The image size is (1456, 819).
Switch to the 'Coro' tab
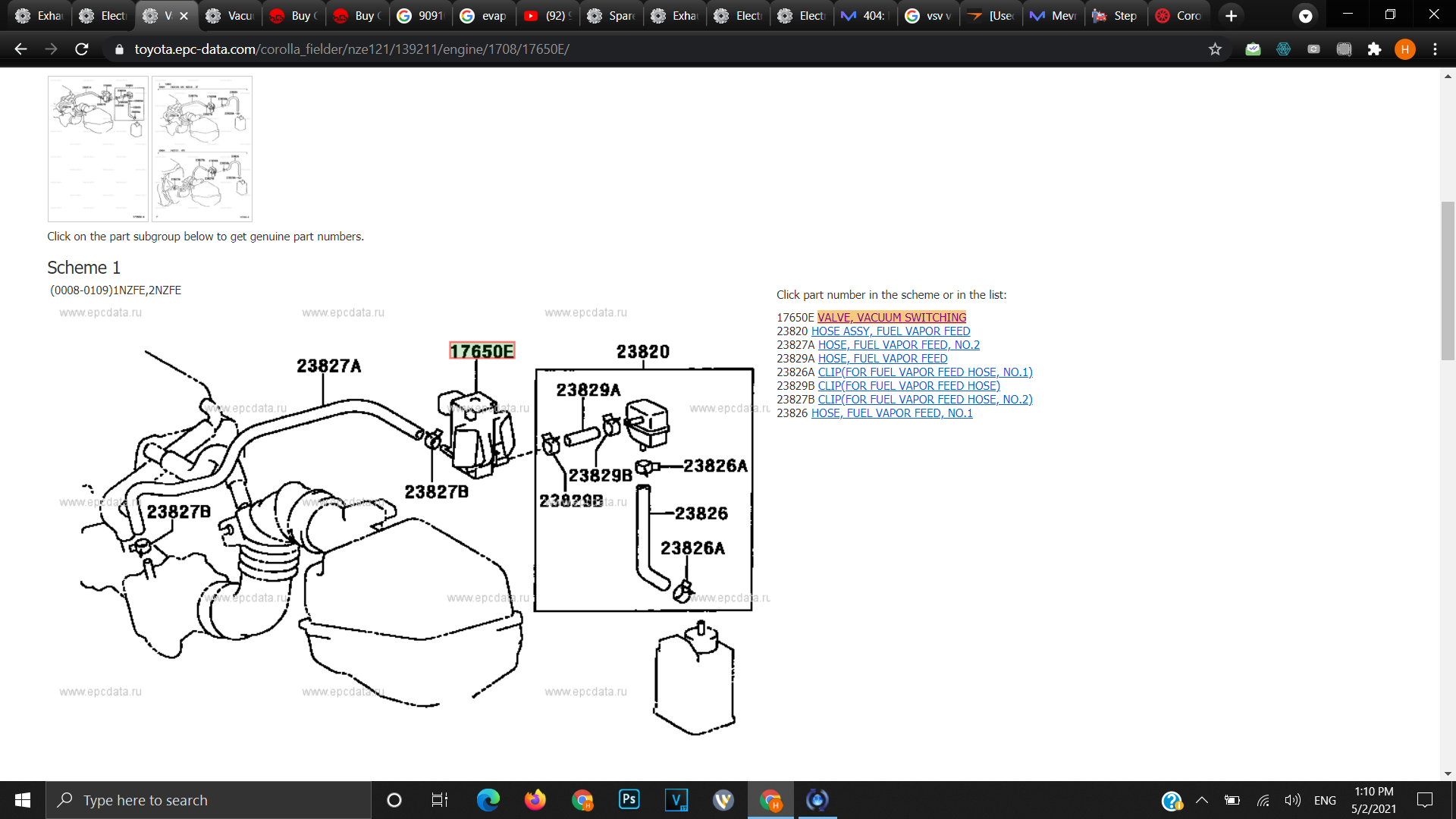click(x=1179, y=15)
